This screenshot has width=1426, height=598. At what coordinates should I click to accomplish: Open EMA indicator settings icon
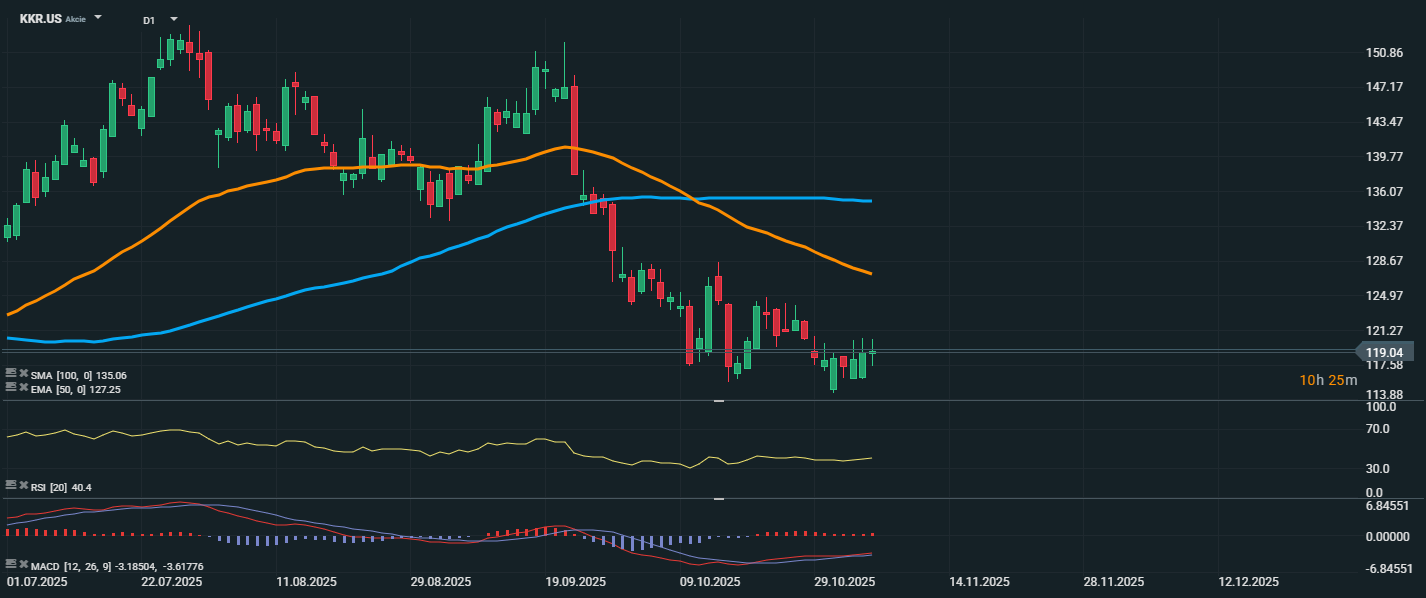11,388
